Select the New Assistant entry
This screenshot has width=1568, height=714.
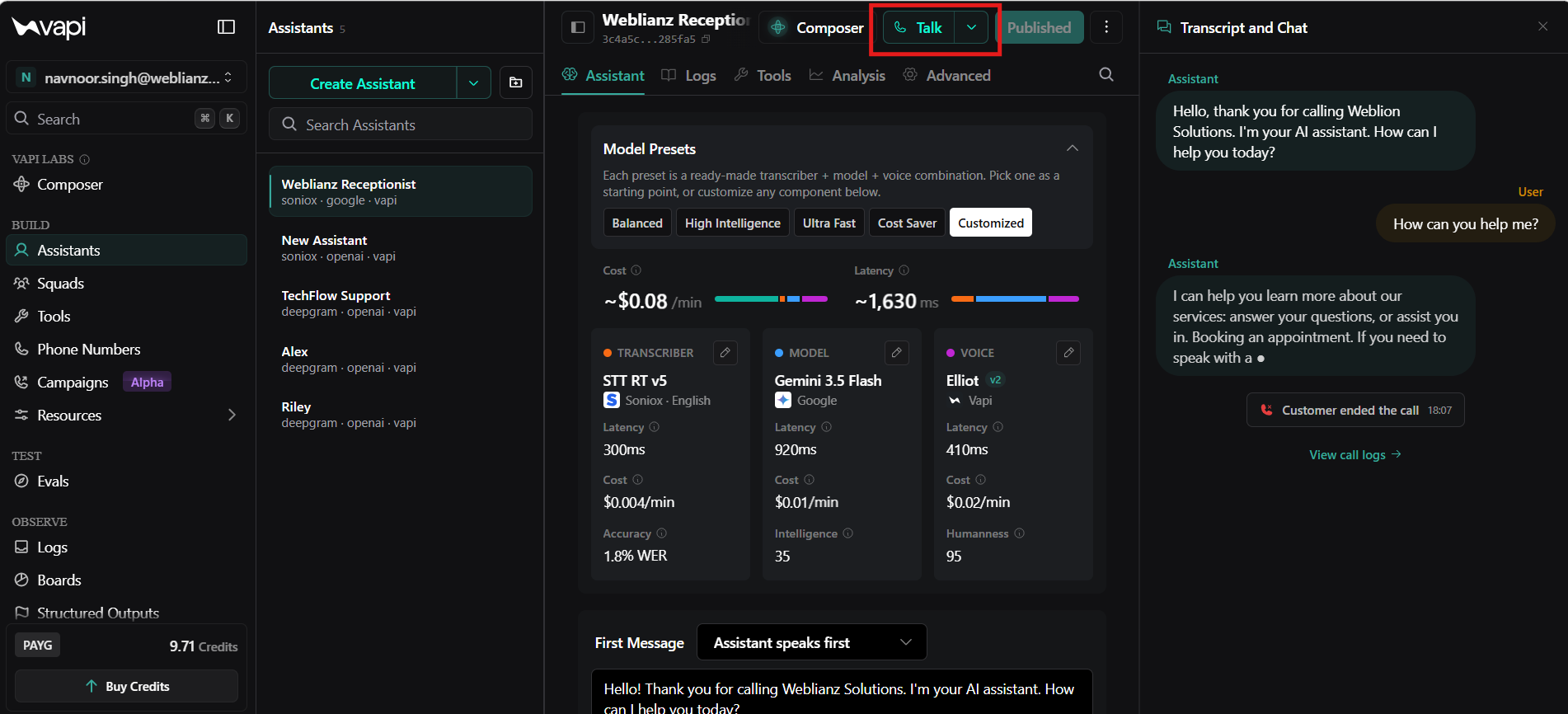401,247
